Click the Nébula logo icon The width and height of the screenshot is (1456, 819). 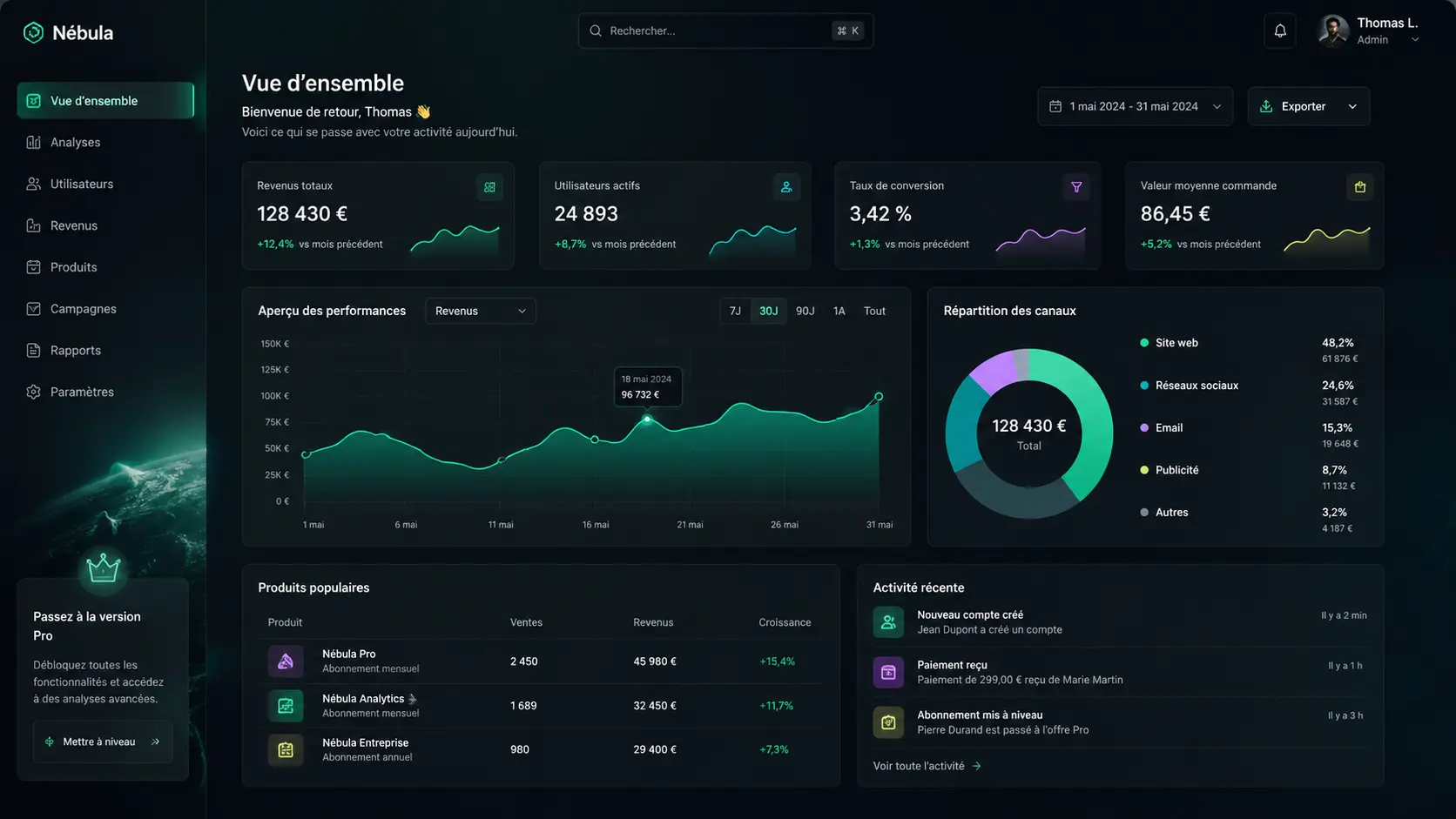tap(33, 33)
